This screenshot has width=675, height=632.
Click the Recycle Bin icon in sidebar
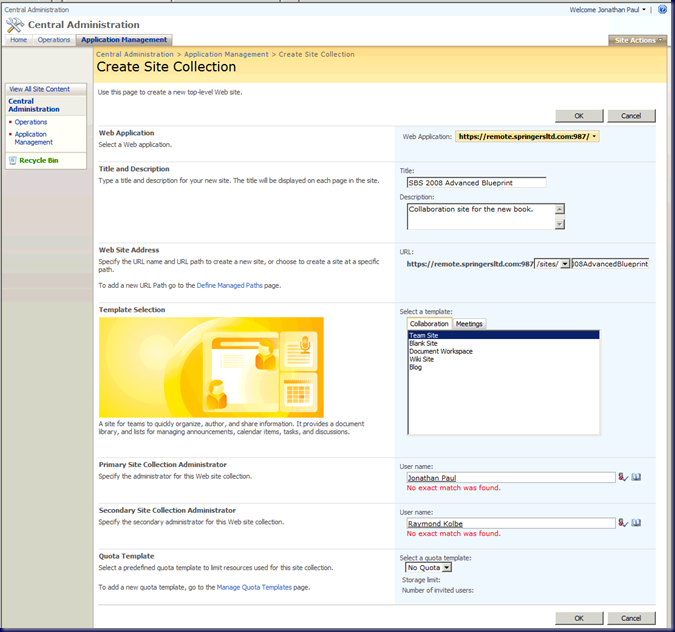click(x=12, y=161)
